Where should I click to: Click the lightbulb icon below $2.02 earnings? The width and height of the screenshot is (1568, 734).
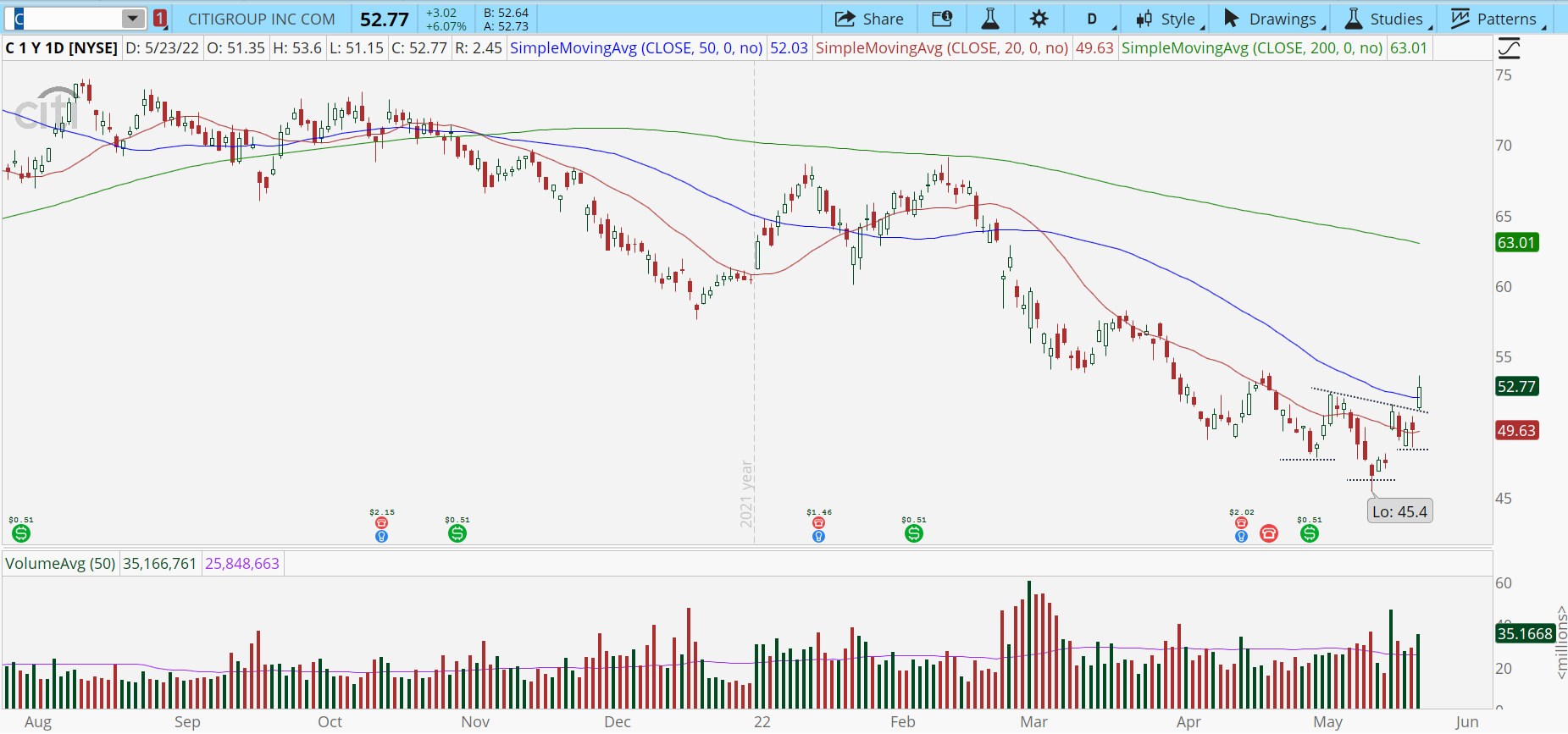point(1241,536)
